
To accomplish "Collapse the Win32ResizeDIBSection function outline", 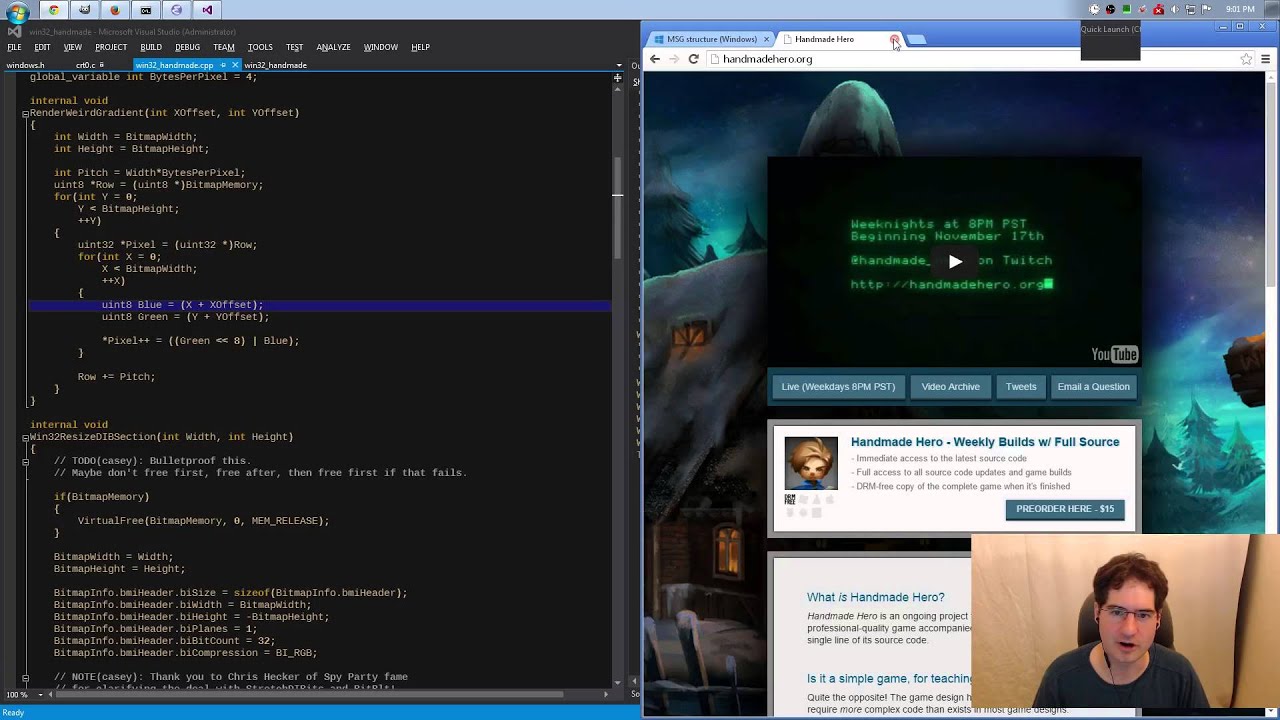I will click(x=25, y=437).
